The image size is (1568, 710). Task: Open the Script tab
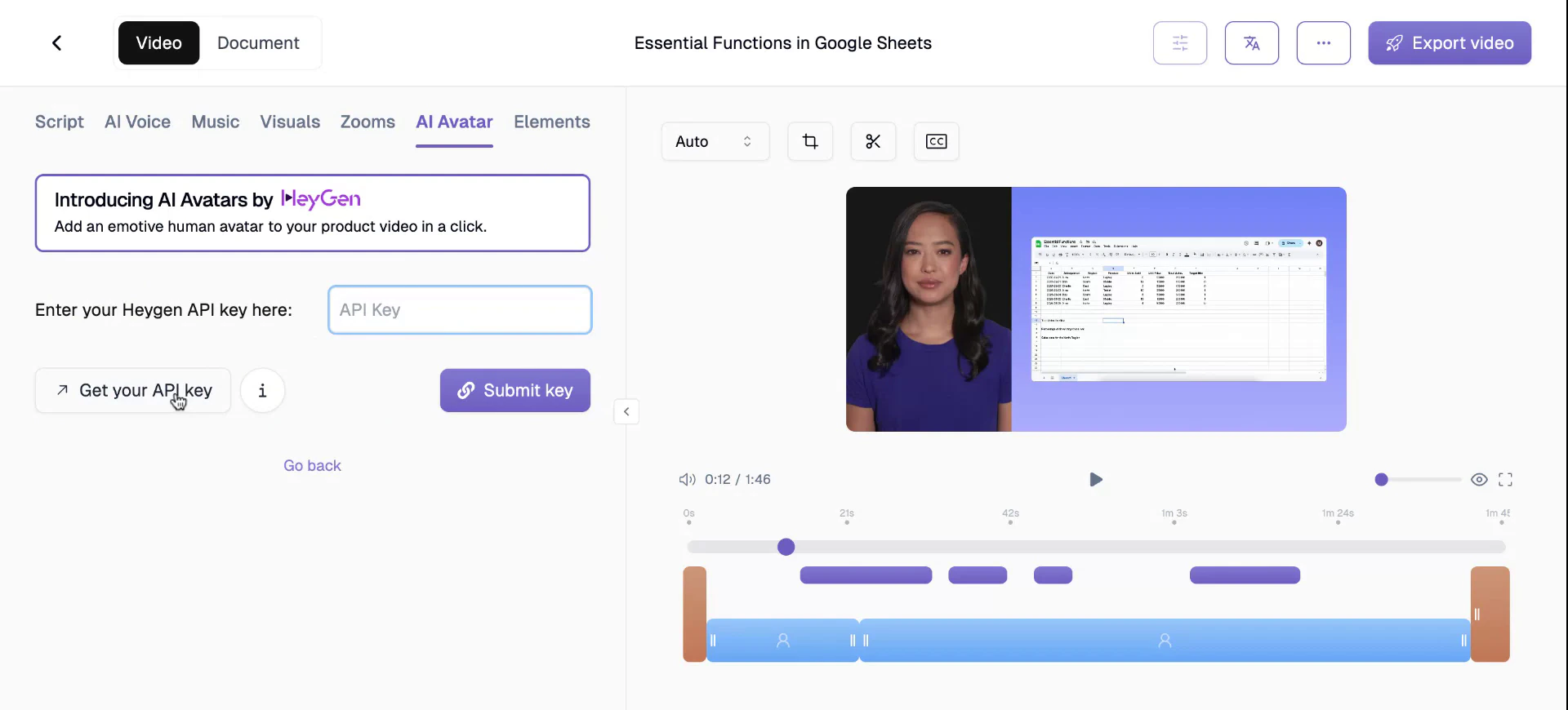coord(60,122)
